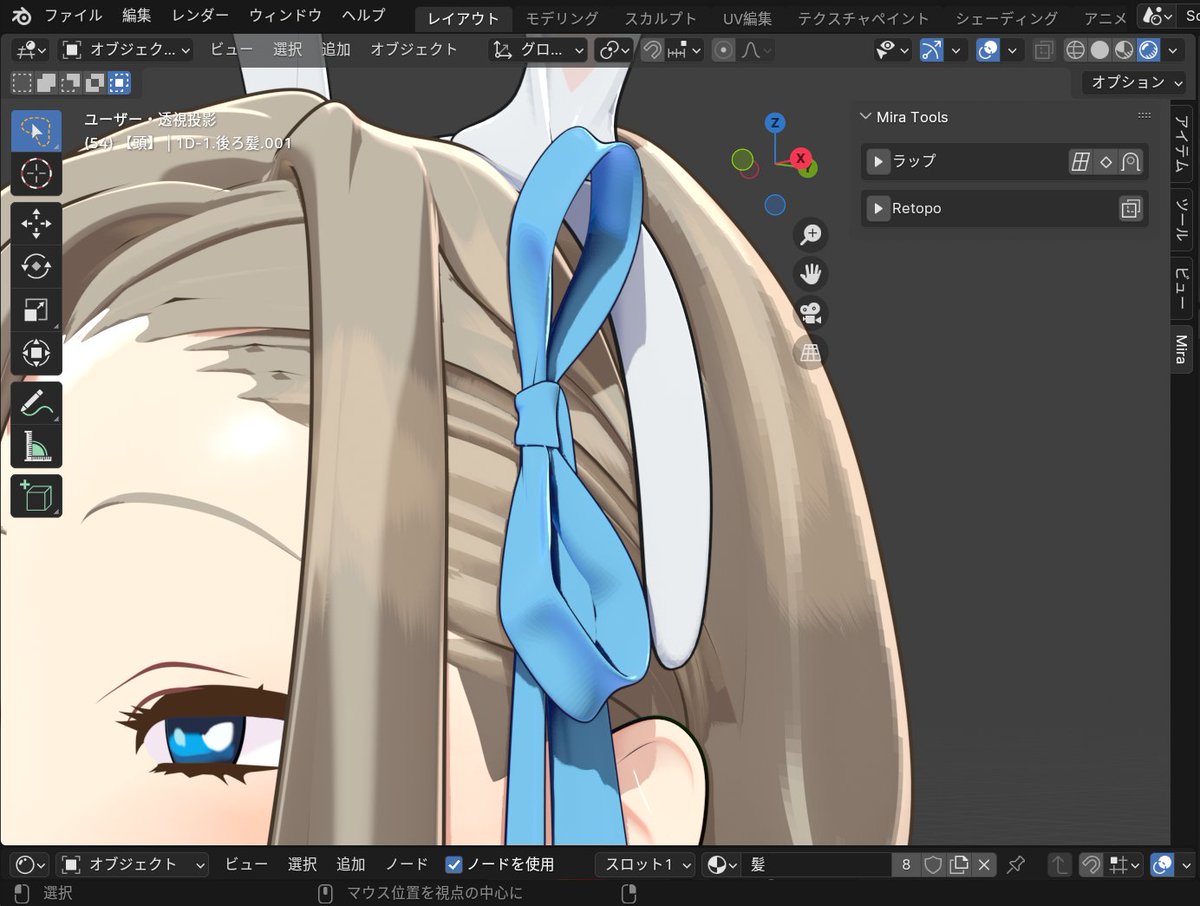Switch to the モデリング workspace tab

coord(561,18)
